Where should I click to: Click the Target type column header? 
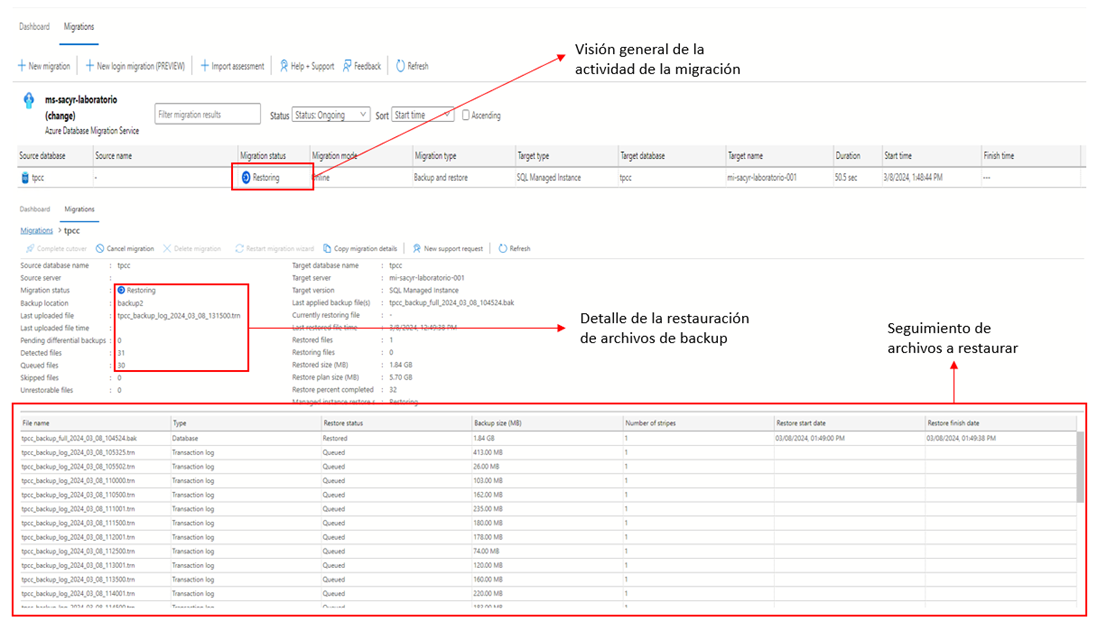pyautogui.click(x=534, y=155)
